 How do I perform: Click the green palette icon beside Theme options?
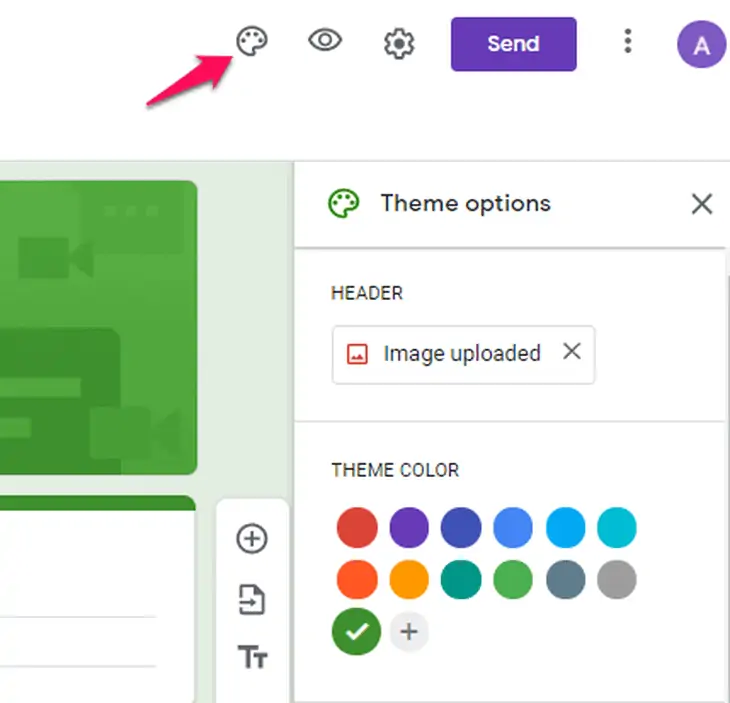click(x=344, y=203)
